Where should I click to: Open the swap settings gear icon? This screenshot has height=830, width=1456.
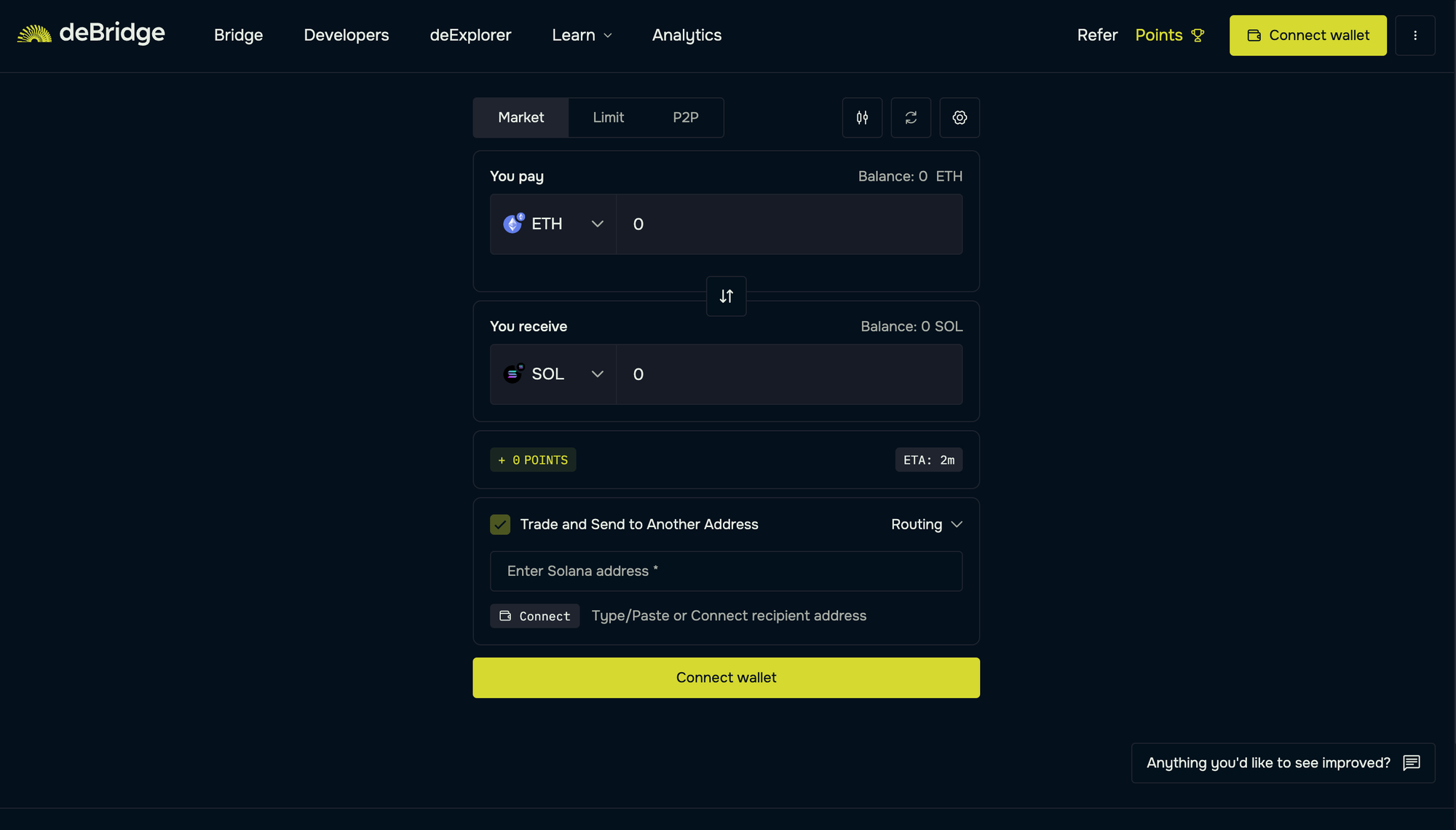(960, 117)
